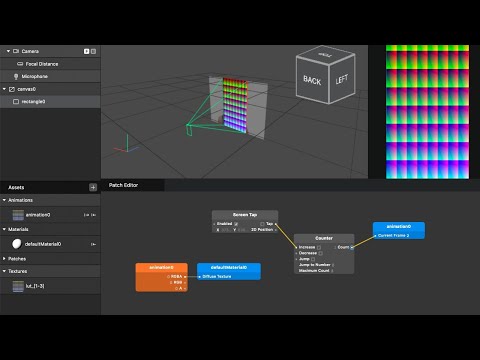The height and width of the screenshot is (360, 480).
Task: Collapse the Animations asset group
Action: (x=4, y=200)
